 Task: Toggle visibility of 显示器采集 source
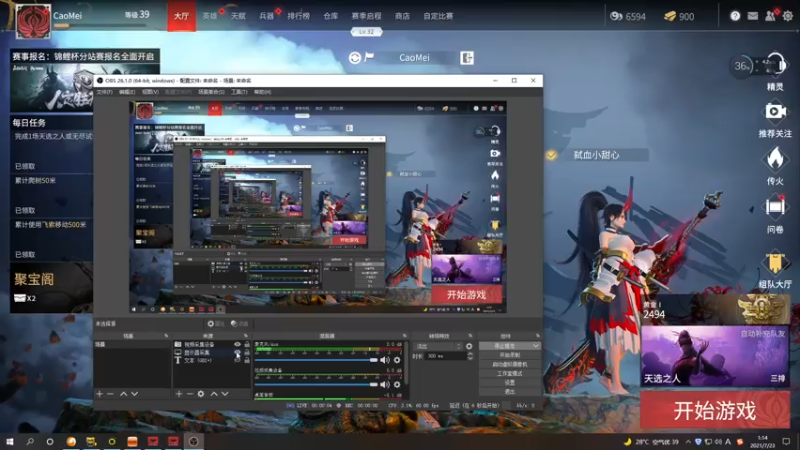click(237, 352)
